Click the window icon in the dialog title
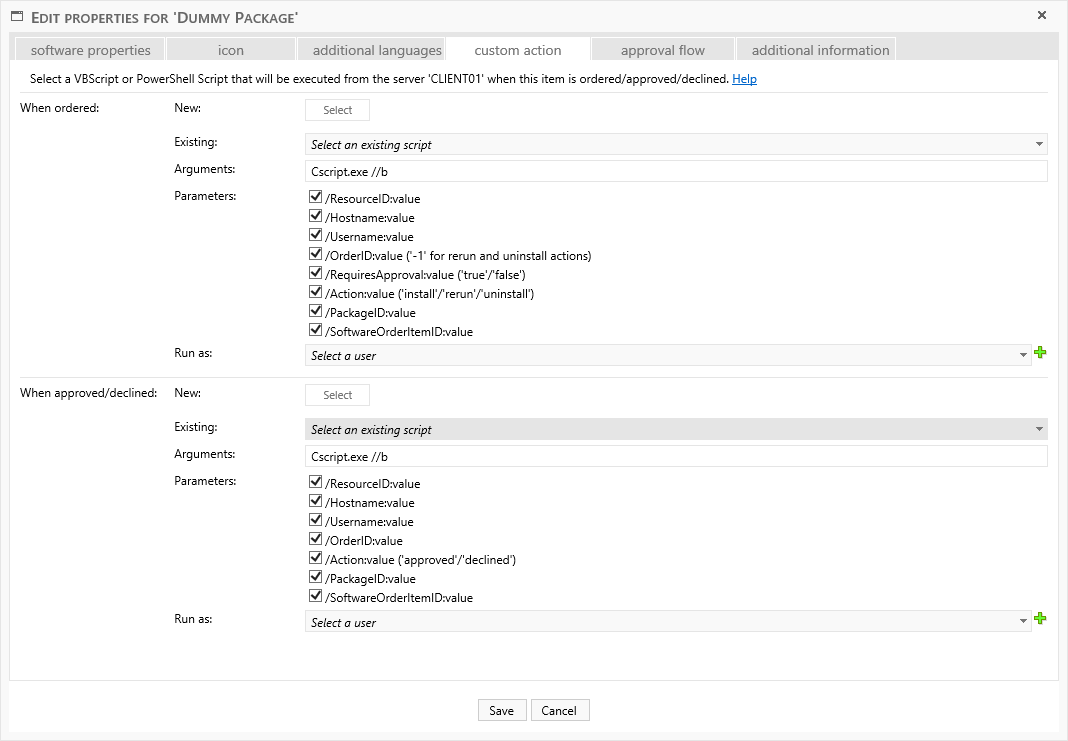The height and width of the screenshot is (741, 1068). tap(17, 16)
